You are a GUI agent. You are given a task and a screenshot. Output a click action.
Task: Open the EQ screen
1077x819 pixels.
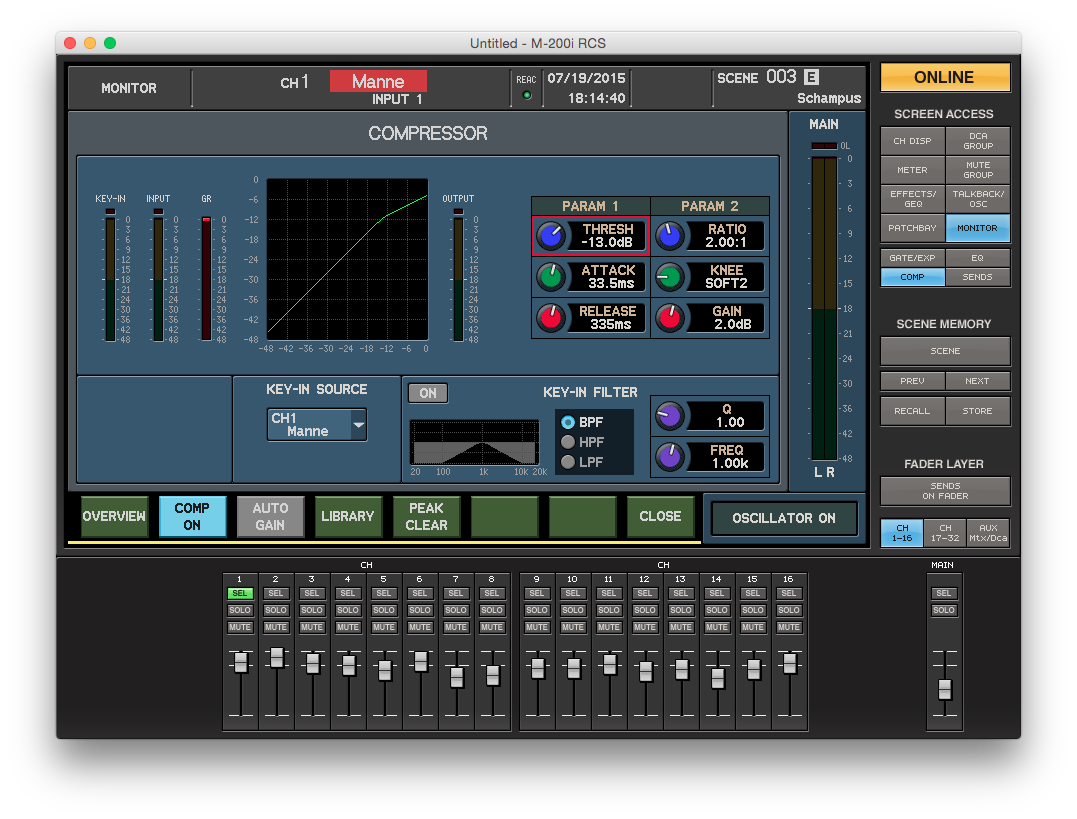click(x=977, y=258)
